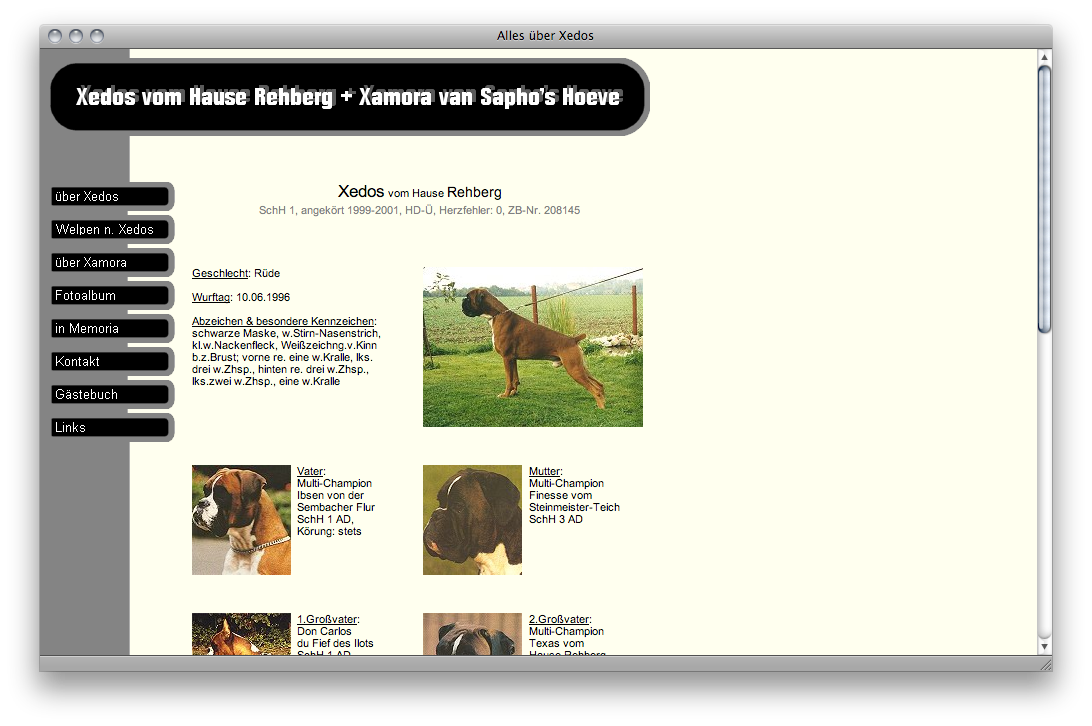Click the large photo of standing boxer Xedos
1092x726 pixels.
(x=532, y=347)
